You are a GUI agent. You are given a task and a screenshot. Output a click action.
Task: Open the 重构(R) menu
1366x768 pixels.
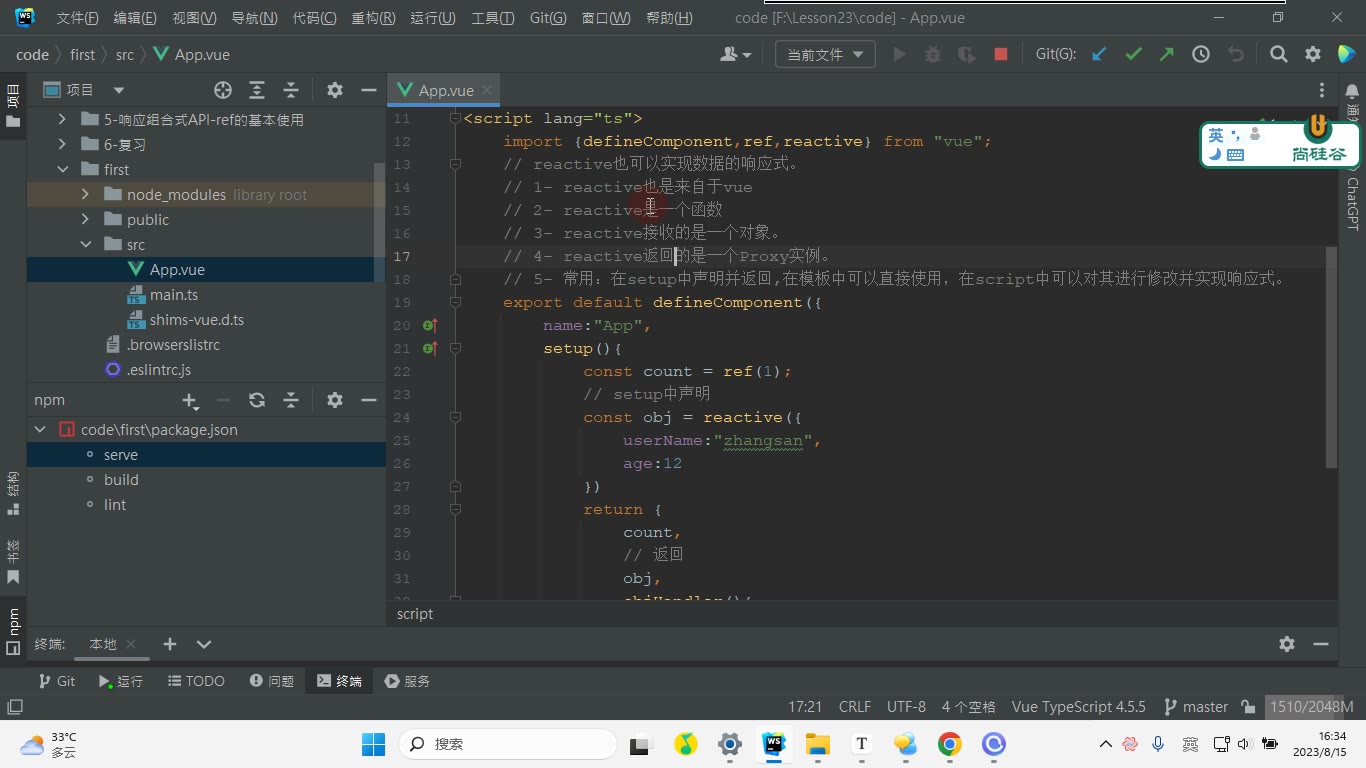point(373,18)
